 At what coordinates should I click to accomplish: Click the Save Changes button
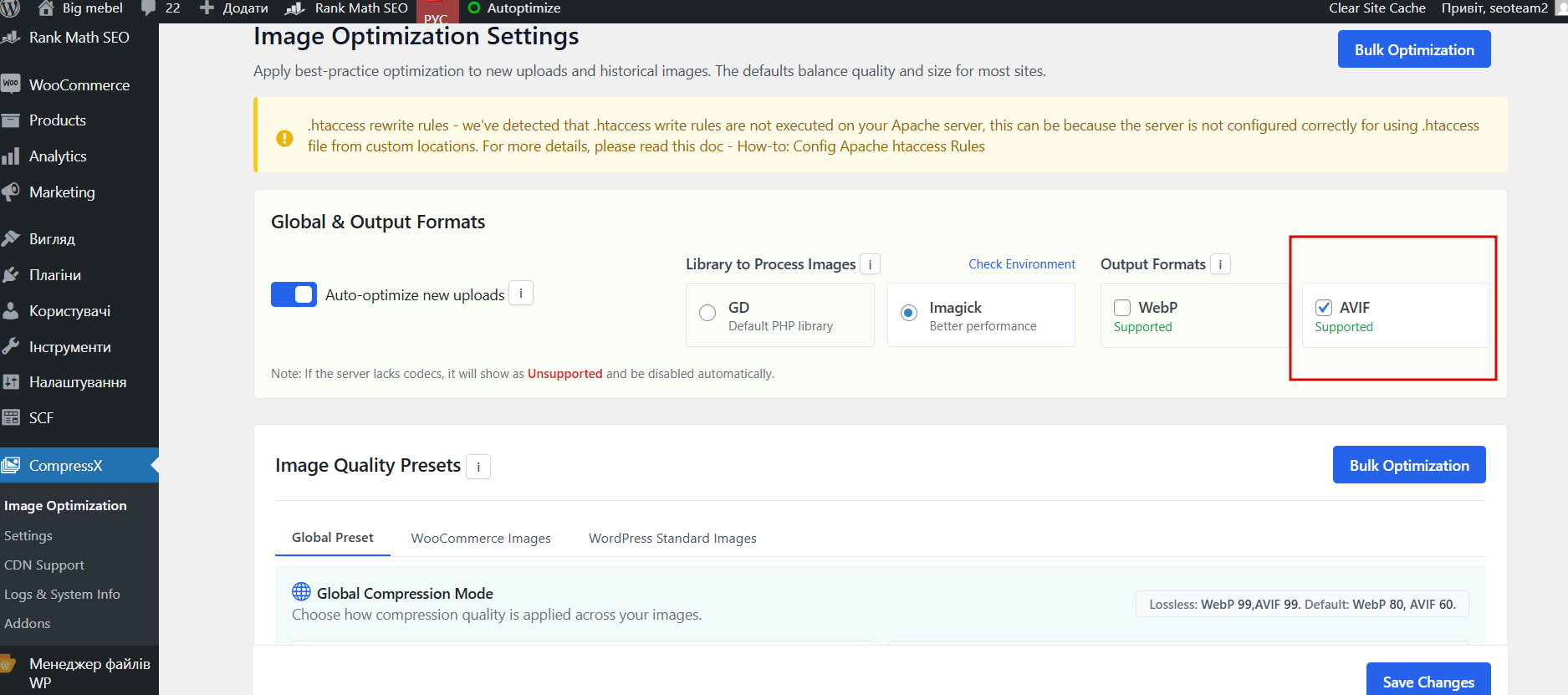coord(1428,682)
